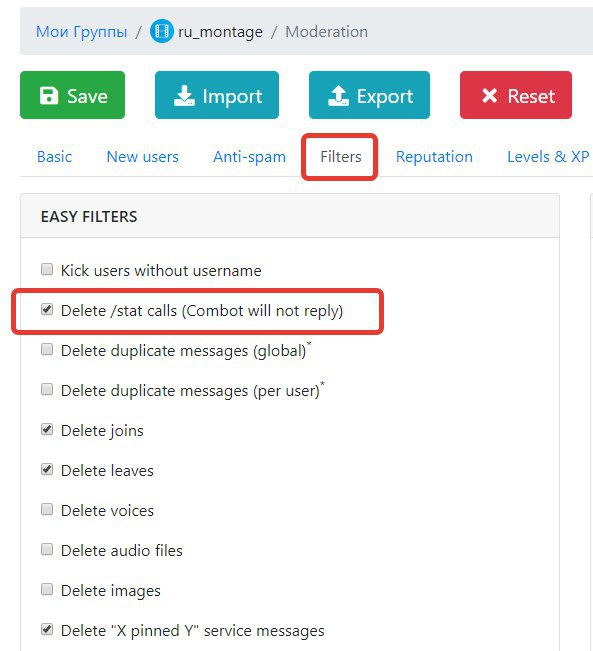Select the Filters tab
593x651 pixels.
pyautogui.click(x=341, y=157)
